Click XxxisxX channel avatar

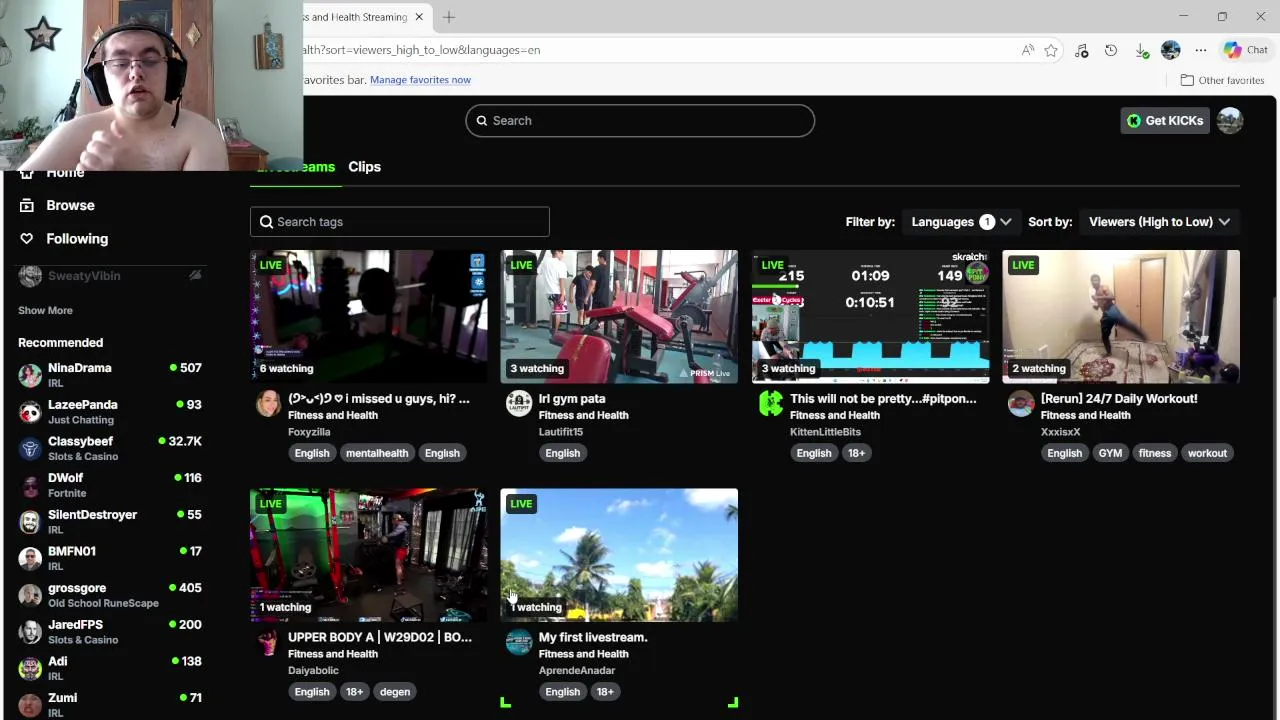coord(1020,403)
